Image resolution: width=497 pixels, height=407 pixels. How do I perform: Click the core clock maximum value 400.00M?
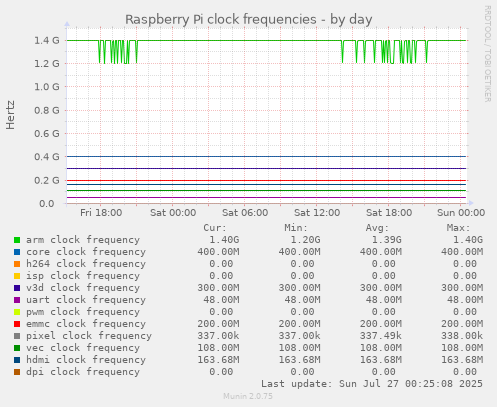[462, 252]
